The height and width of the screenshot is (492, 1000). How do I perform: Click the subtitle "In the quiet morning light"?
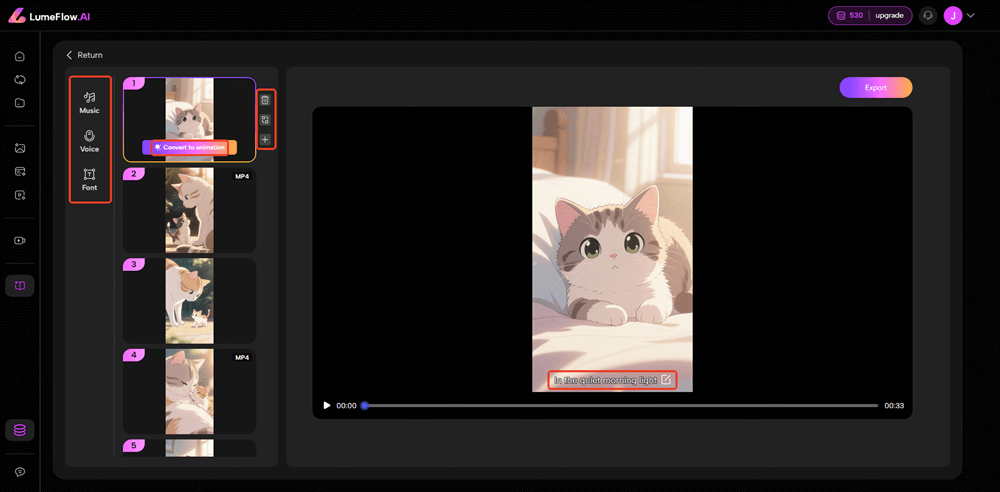tap(605, 380)
